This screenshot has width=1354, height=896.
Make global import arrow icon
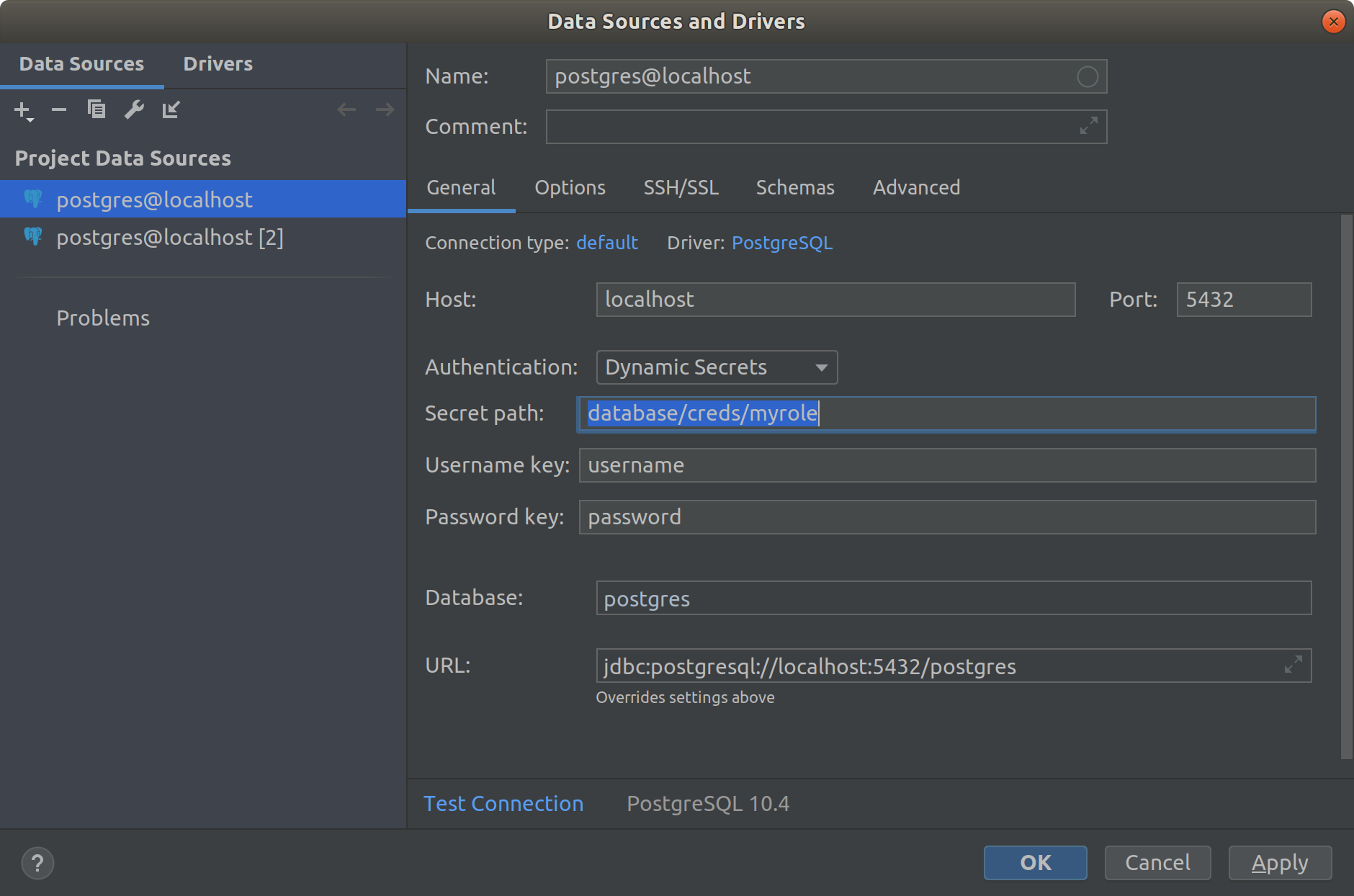coord(171,109)
